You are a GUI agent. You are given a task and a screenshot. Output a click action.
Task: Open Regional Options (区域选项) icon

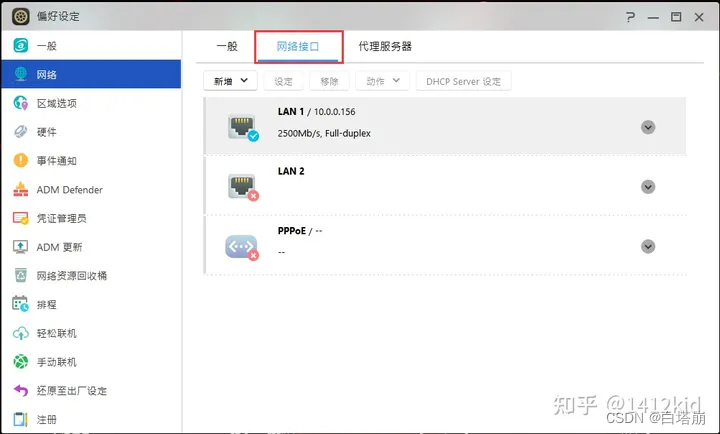click(21, 103)
